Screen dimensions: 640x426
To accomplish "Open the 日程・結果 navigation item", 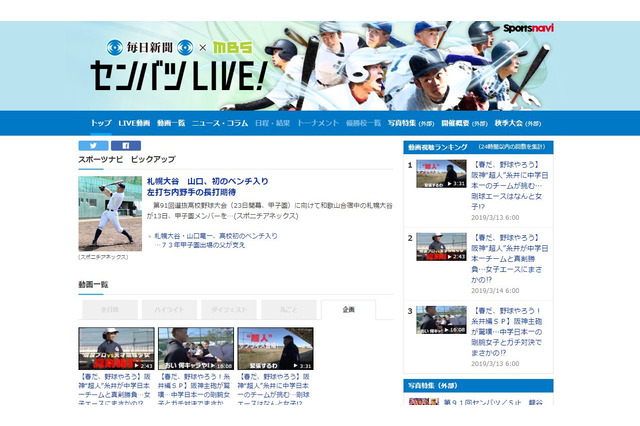I will pos(272,123).
